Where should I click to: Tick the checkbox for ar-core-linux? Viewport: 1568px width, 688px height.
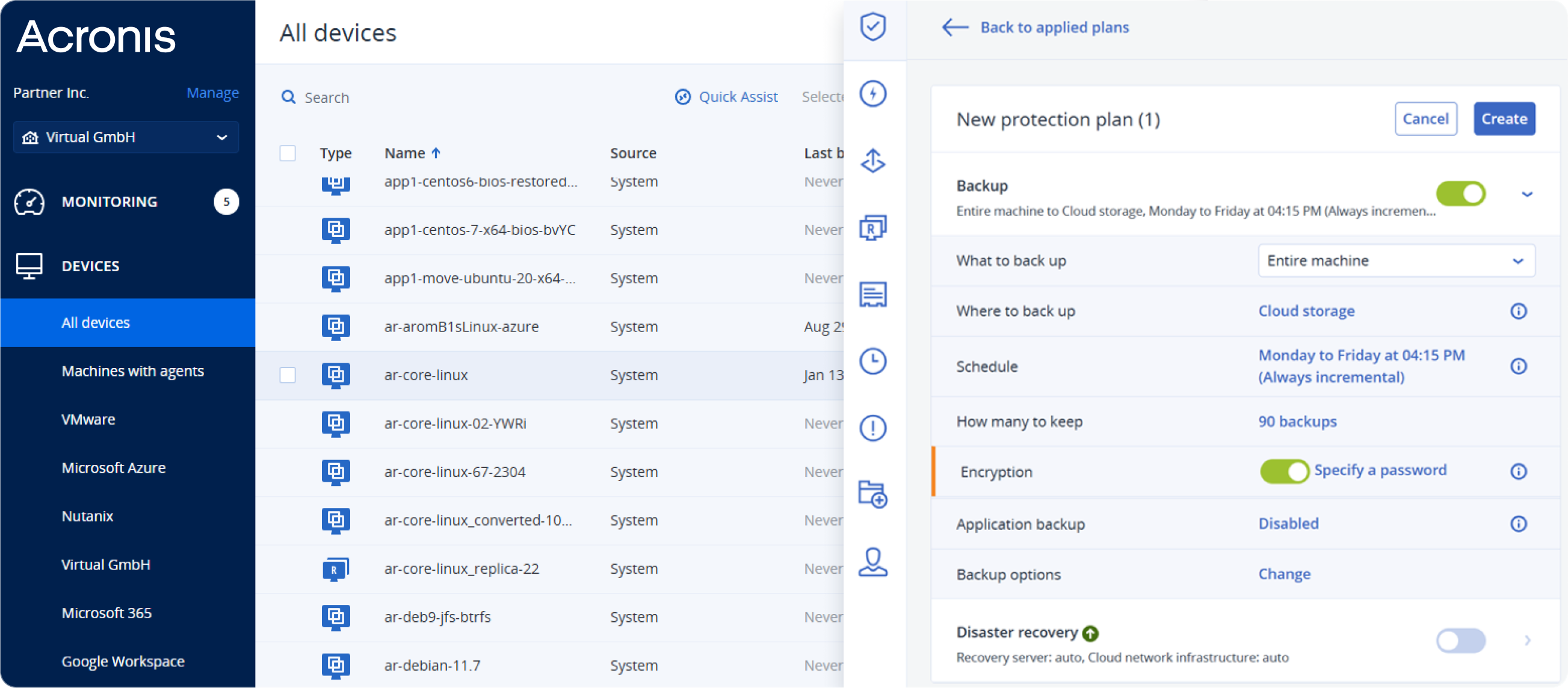(288, 375)
